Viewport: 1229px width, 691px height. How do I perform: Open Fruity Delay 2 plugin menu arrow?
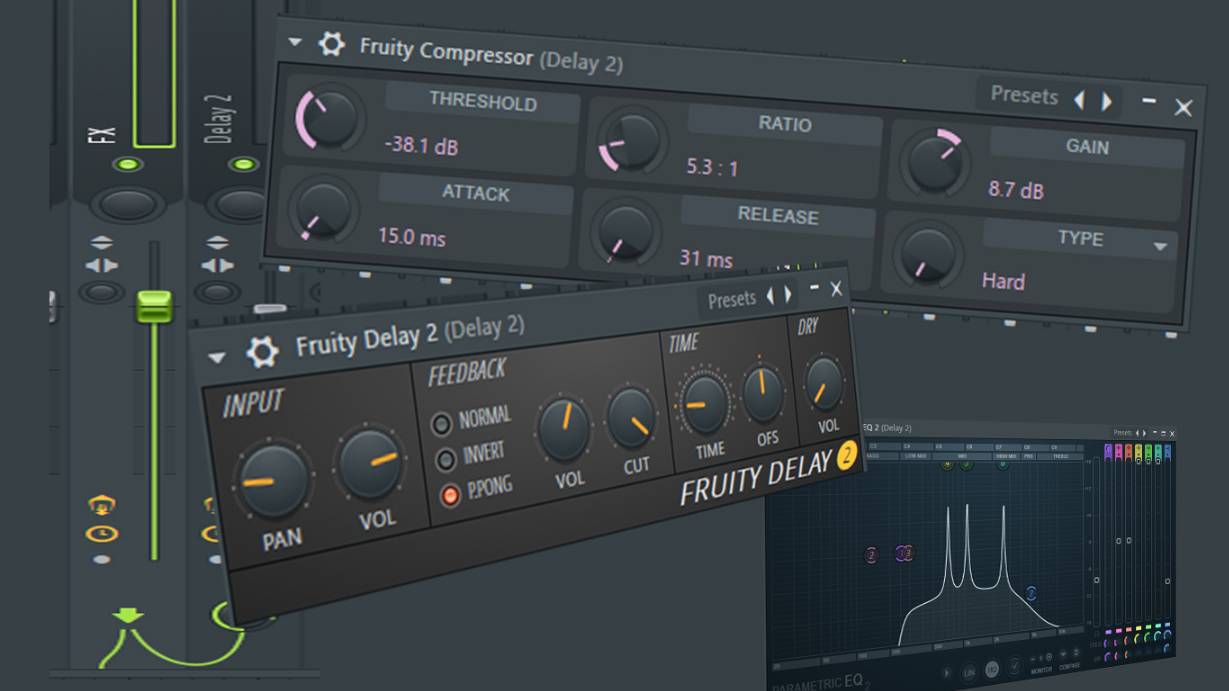click(x=217, y=357)
